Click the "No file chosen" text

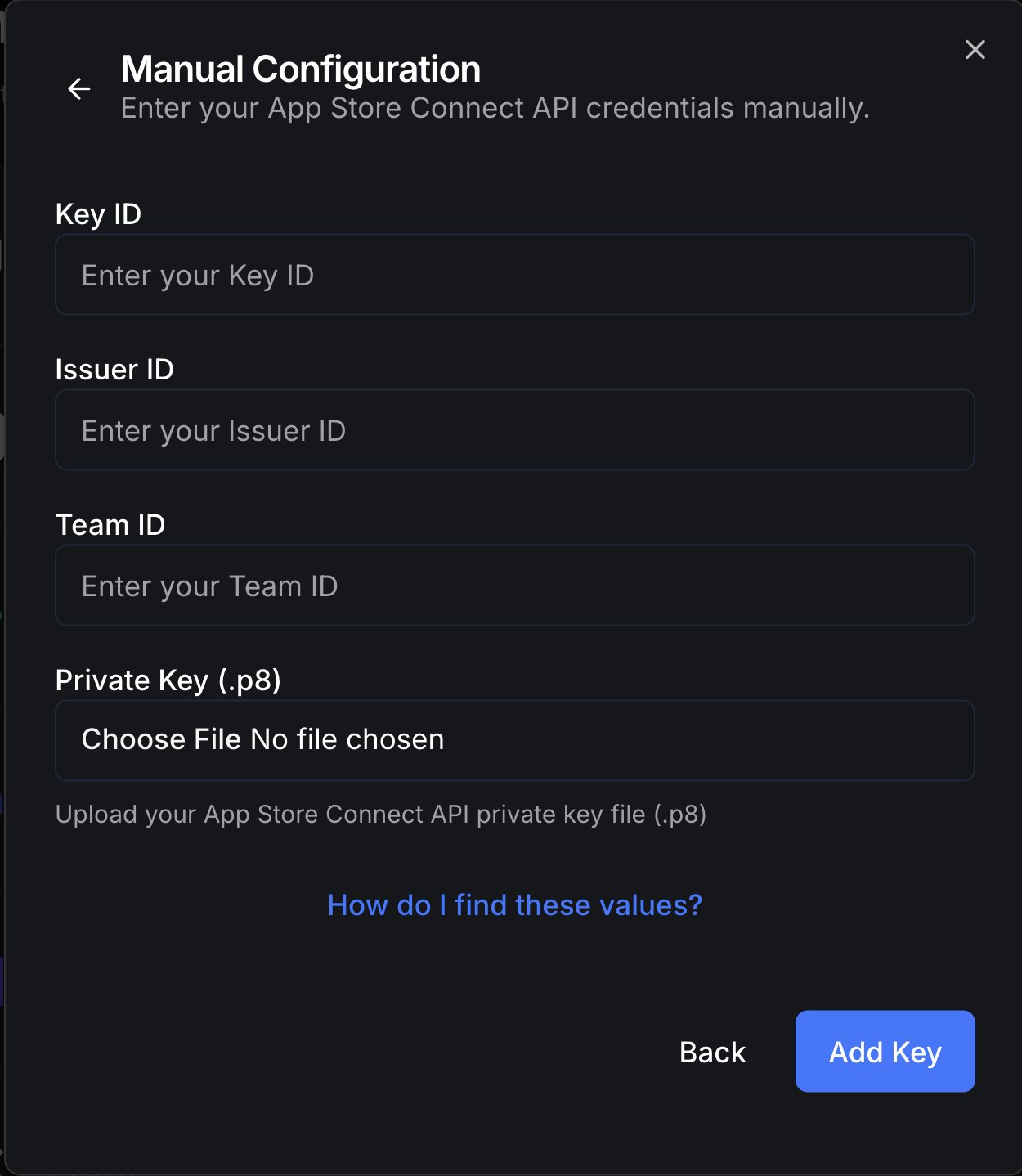[x=347, y=739]
